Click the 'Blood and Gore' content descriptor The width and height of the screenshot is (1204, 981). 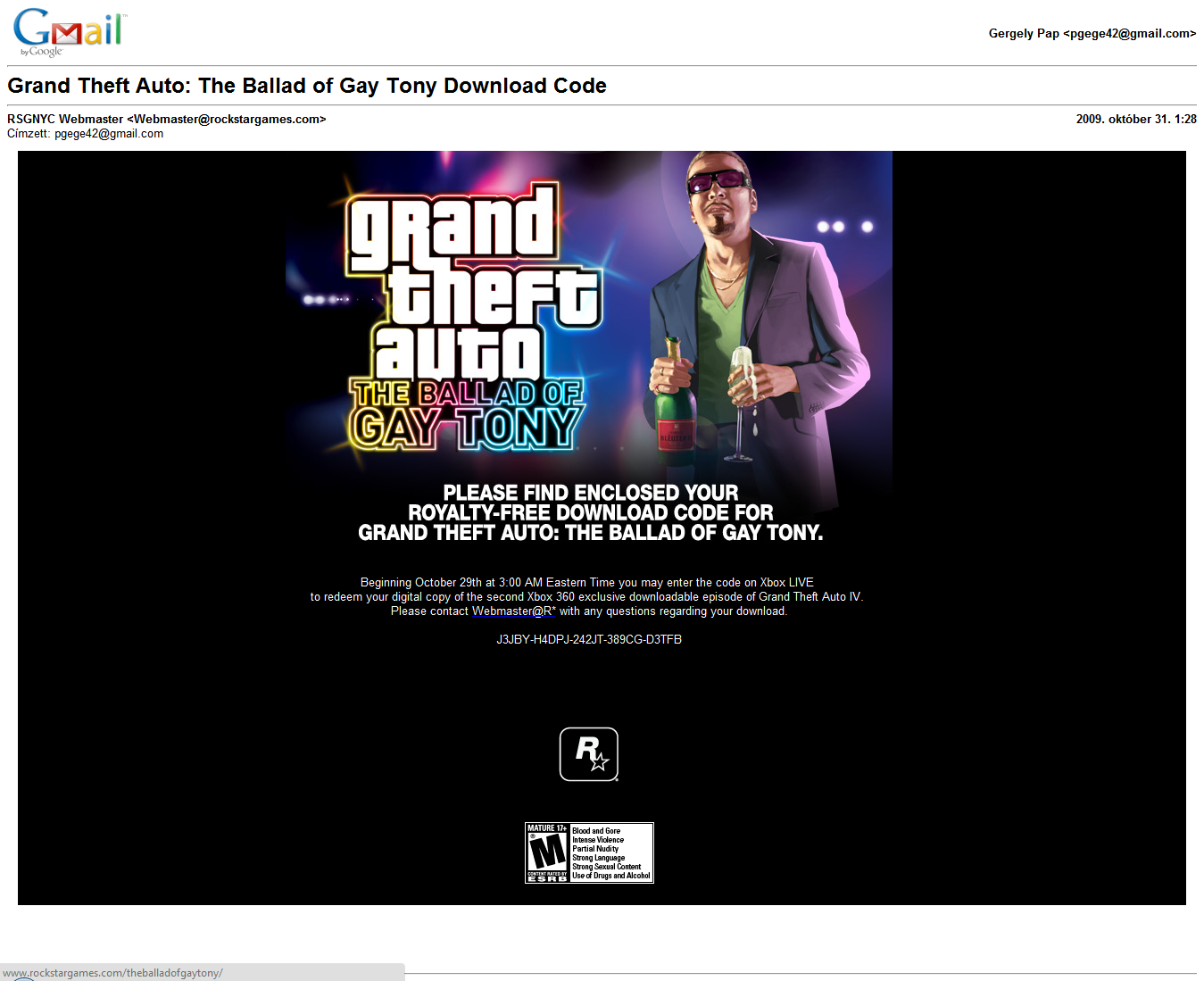pos(596,831)
